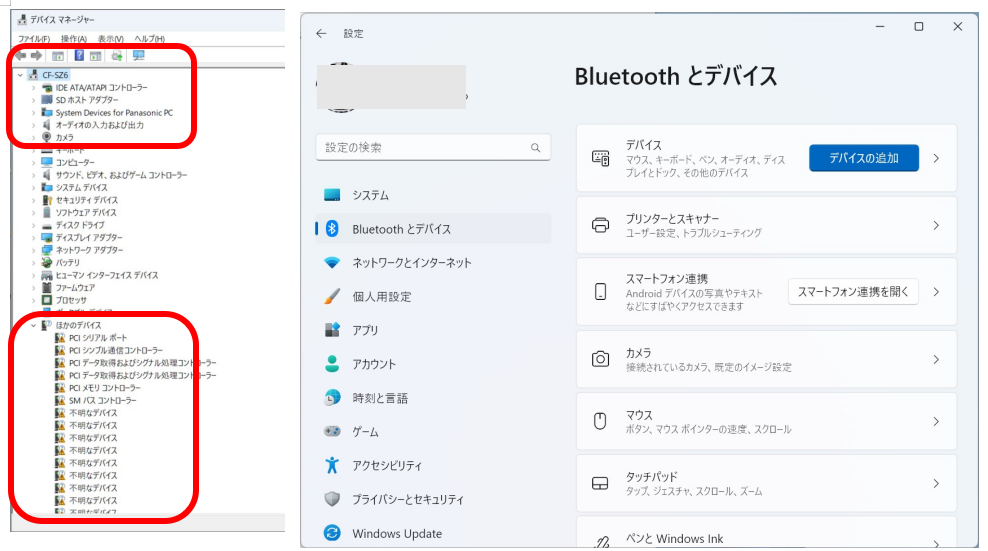
Task: Select the オーディオの入力および出力 category
Action: [x=100, y=125]
